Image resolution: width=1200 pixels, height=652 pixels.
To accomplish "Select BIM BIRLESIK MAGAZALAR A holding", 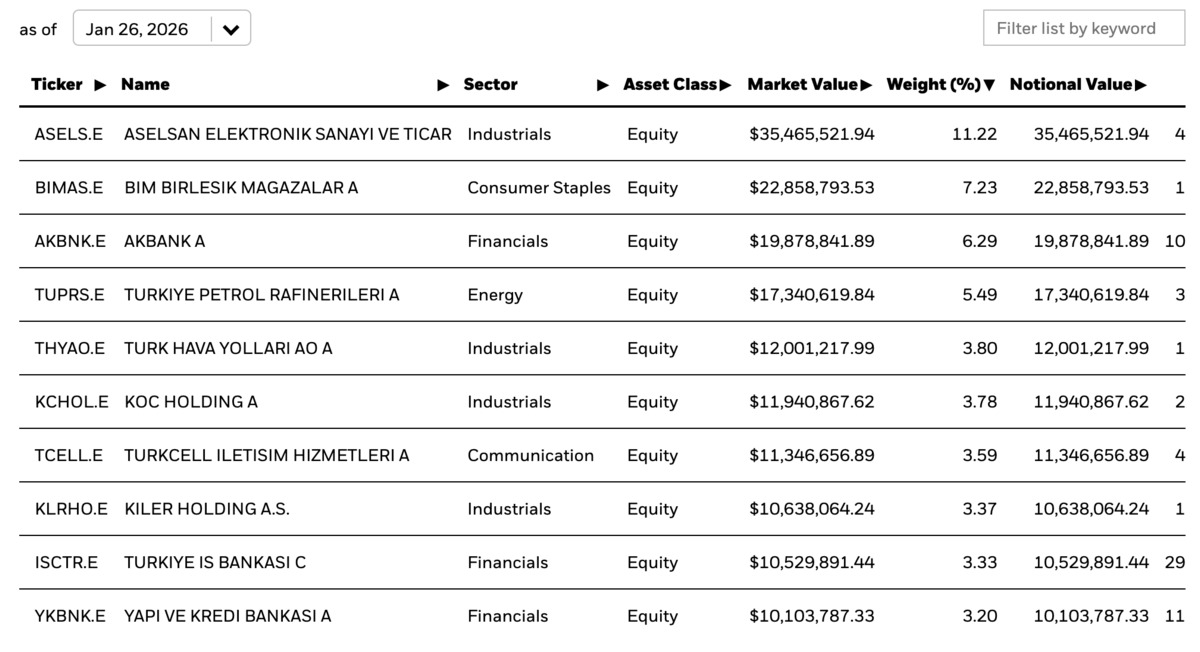I will [241, 188].
